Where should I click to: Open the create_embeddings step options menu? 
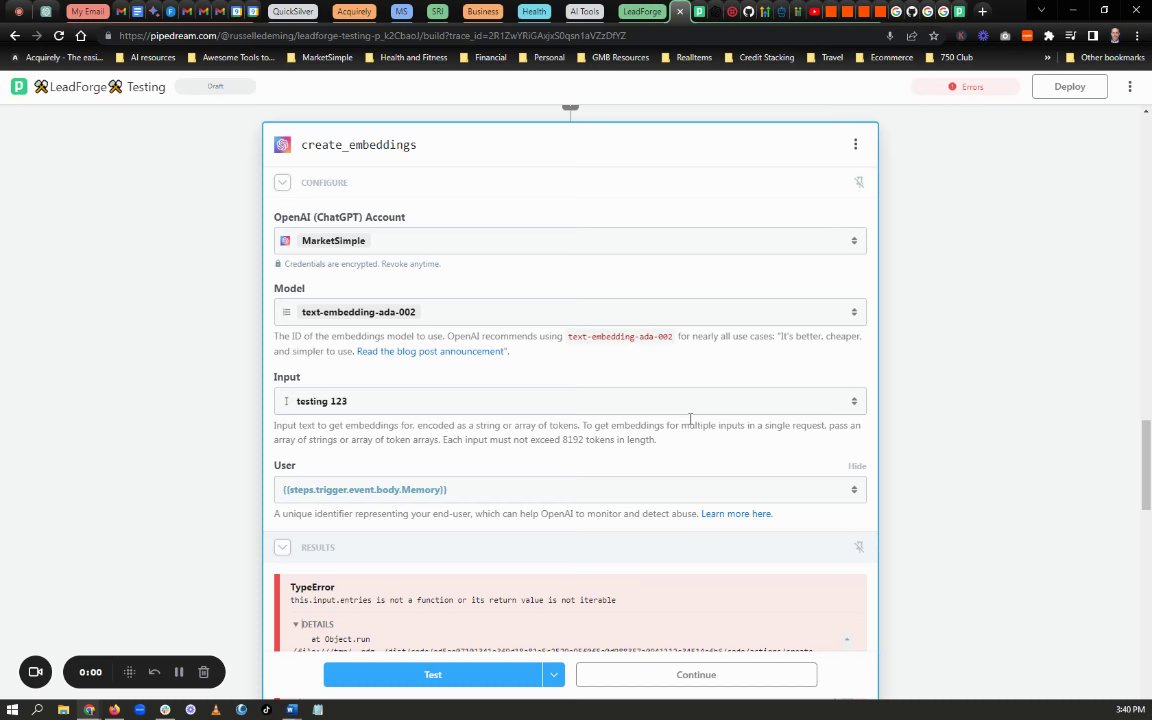point(855,144)
